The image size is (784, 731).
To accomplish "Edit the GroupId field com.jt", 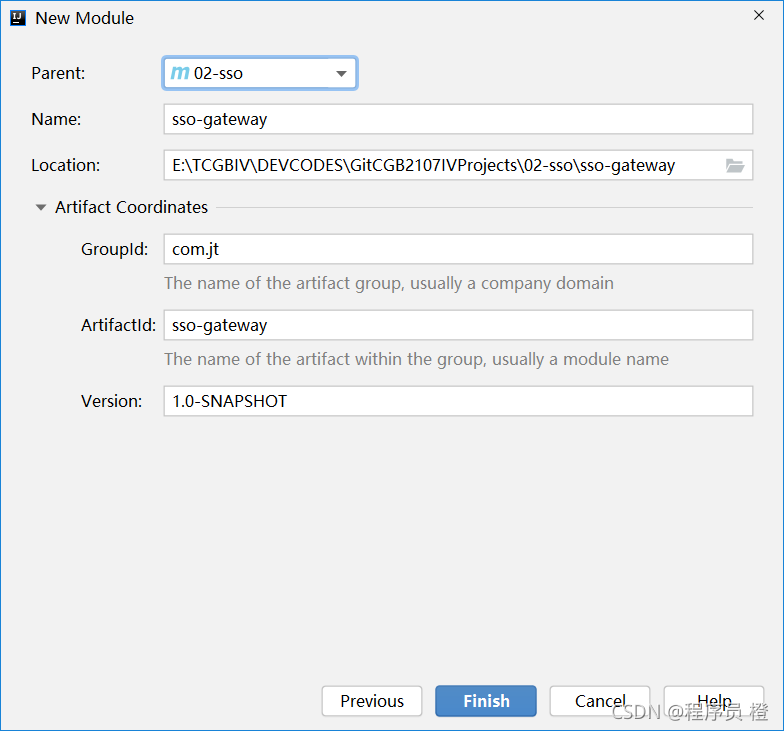I will [458, 249].
